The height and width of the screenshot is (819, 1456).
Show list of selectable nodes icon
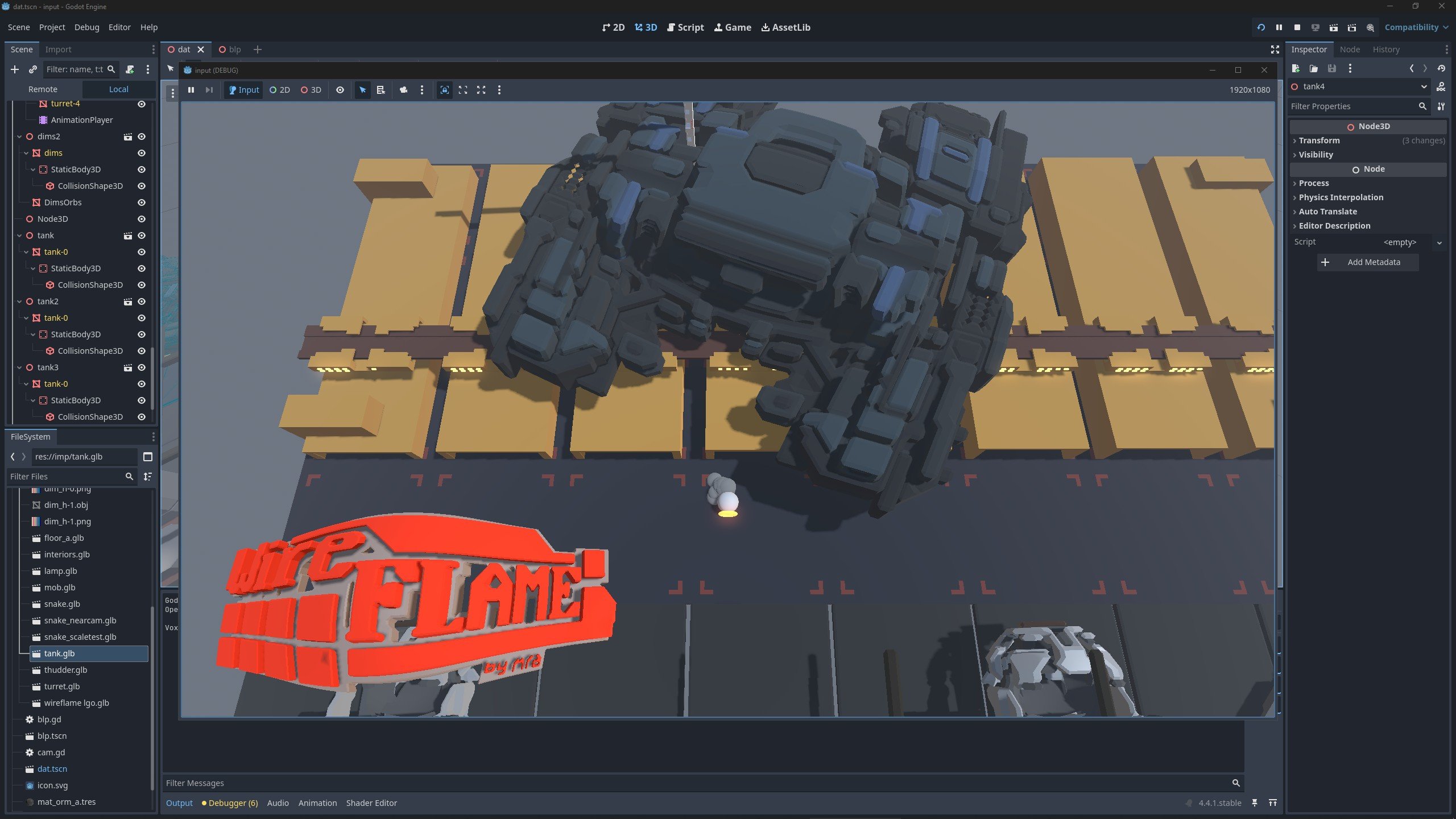(381, 90)
